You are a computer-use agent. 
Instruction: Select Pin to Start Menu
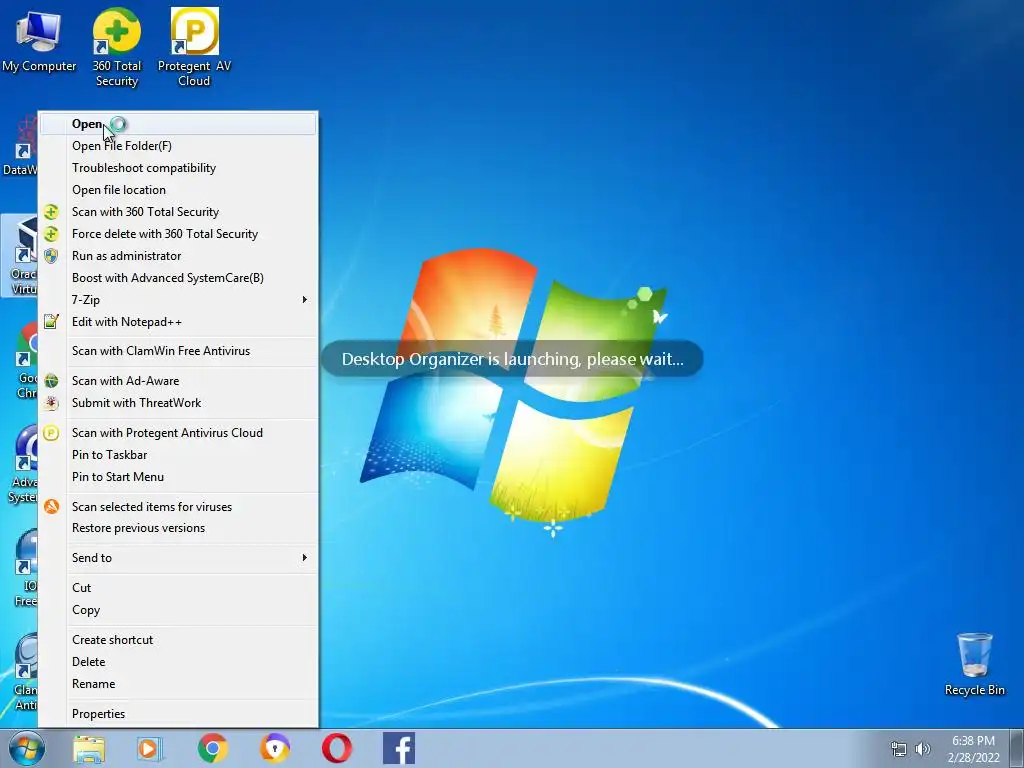point(178,477)
